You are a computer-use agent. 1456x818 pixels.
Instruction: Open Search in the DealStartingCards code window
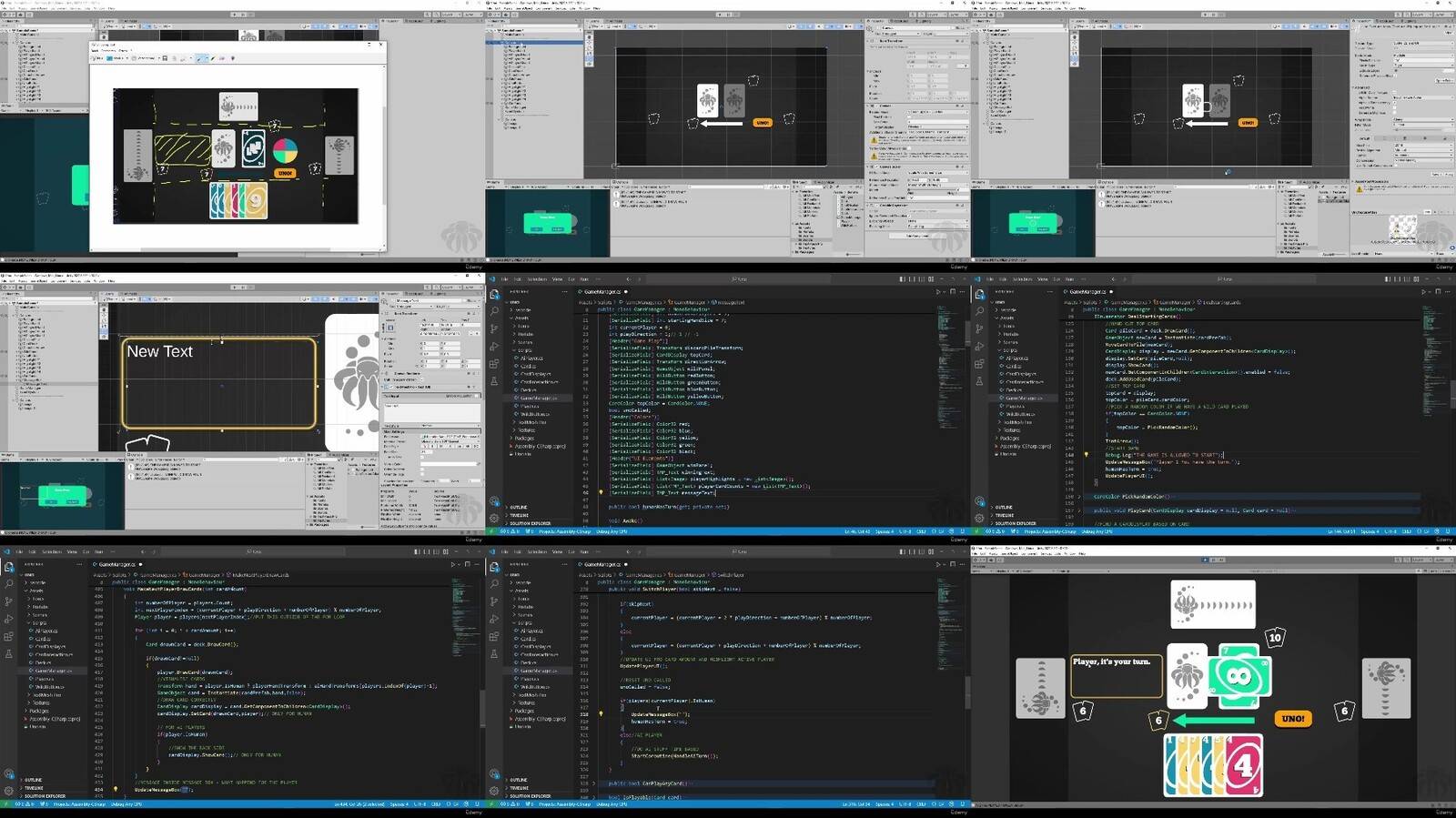tap(979, 311)
